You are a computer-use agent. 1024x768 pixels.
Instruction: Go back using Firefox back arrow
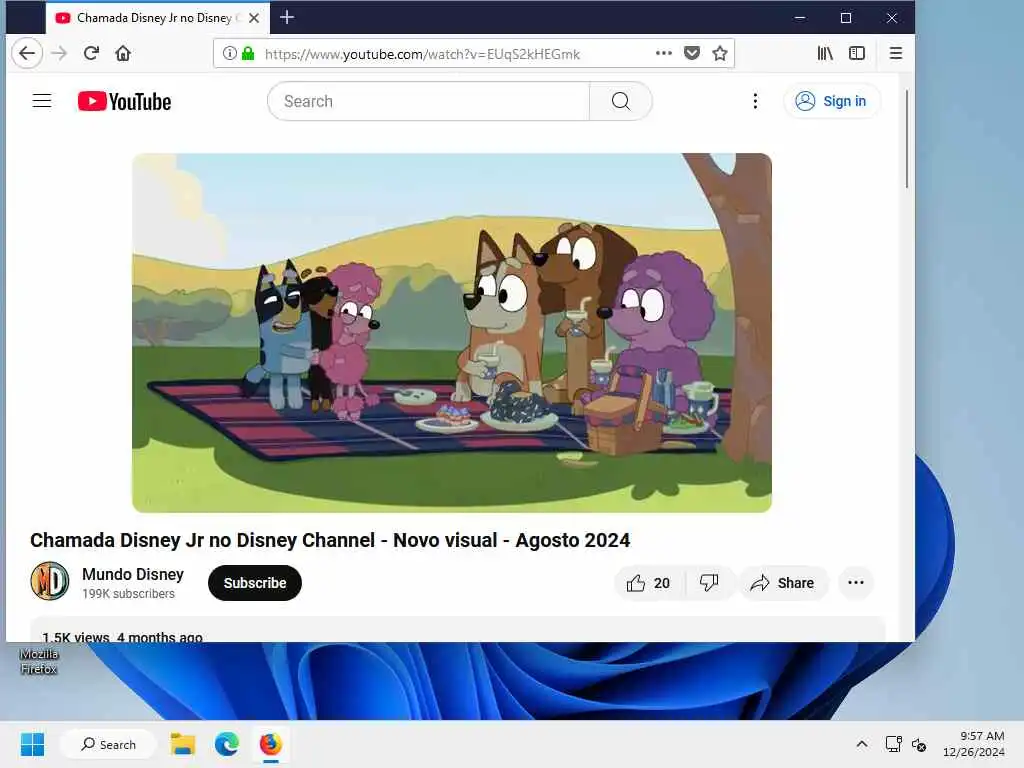tap(27, 53)
